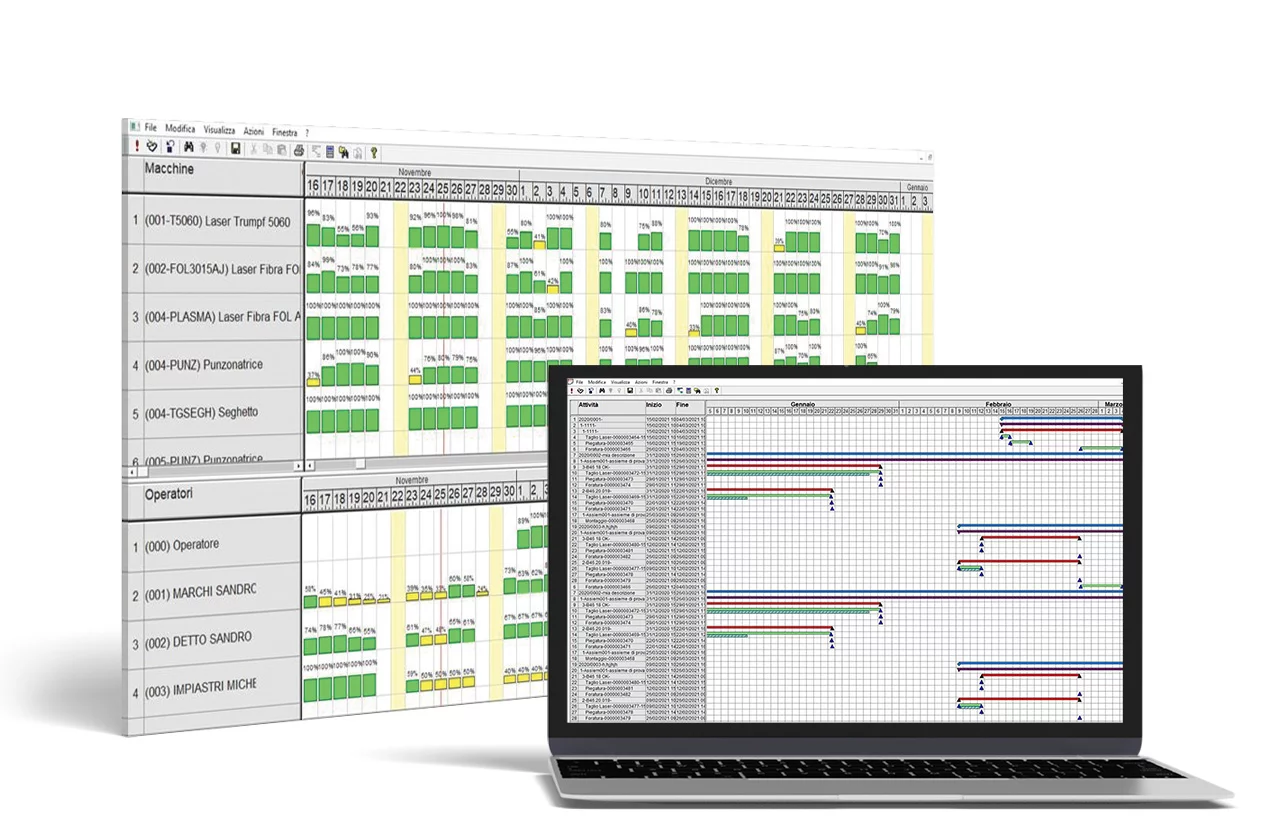
Task: Select the Laser Trumpf 5060 machine row
Action: (x=219, y=221)
